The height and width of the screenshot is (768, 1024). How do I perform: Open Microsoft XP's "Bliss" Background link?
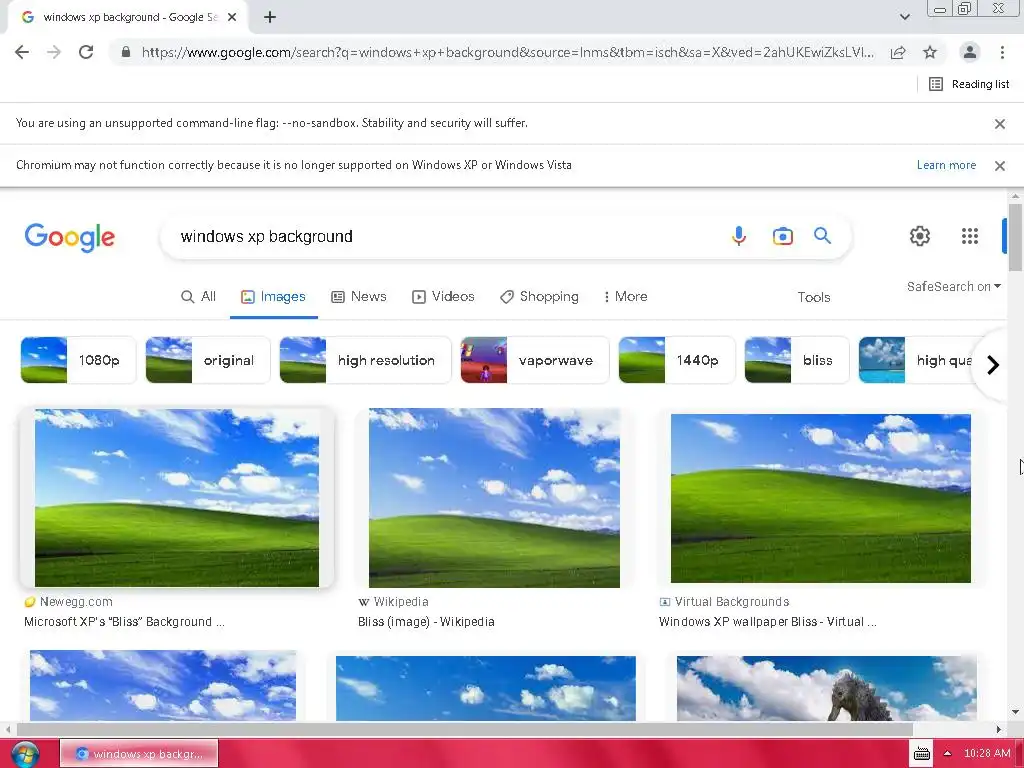tap(124, 622)
